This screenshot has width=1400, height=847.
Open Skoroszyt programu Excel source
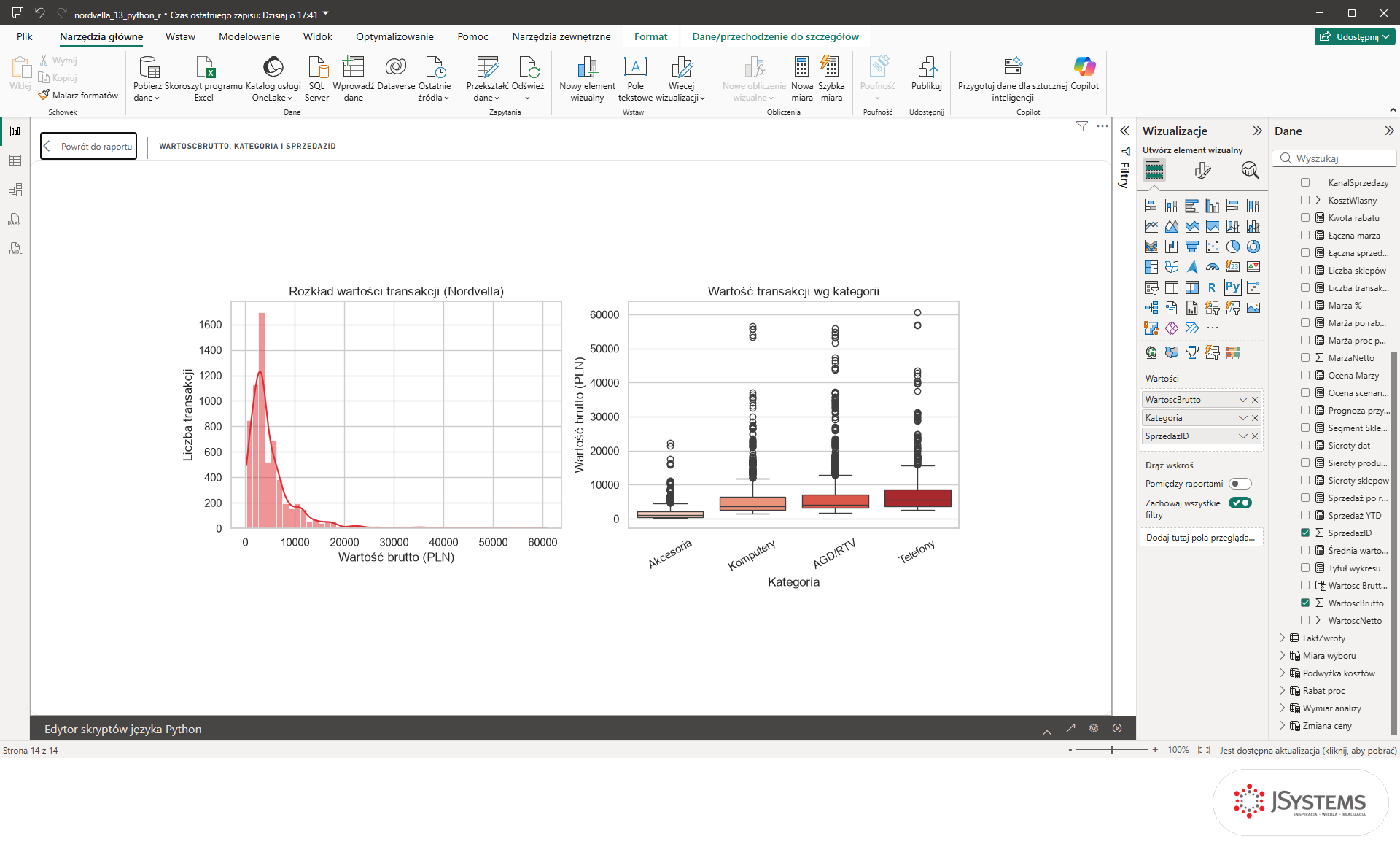tap(204, 78)
